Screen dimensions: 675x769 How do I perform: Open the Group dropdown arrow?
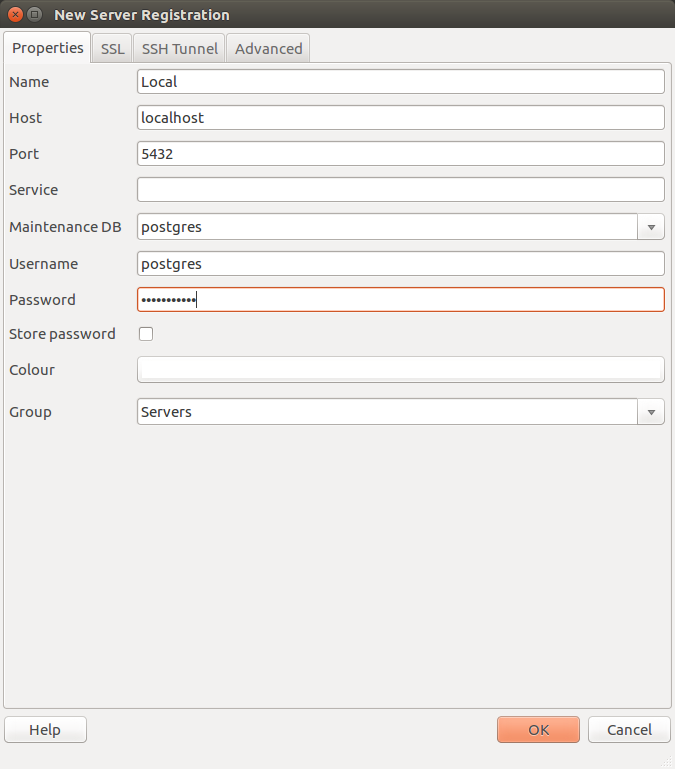(651, 412)
